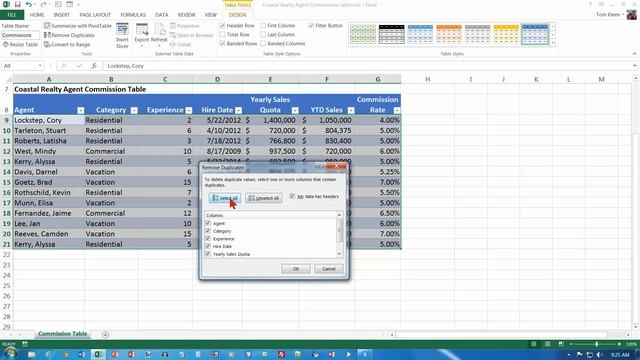This screenshot has width=640, height=360.
Task: Click the Save icon in the quick access toolbar
Action: click(17, 4)
